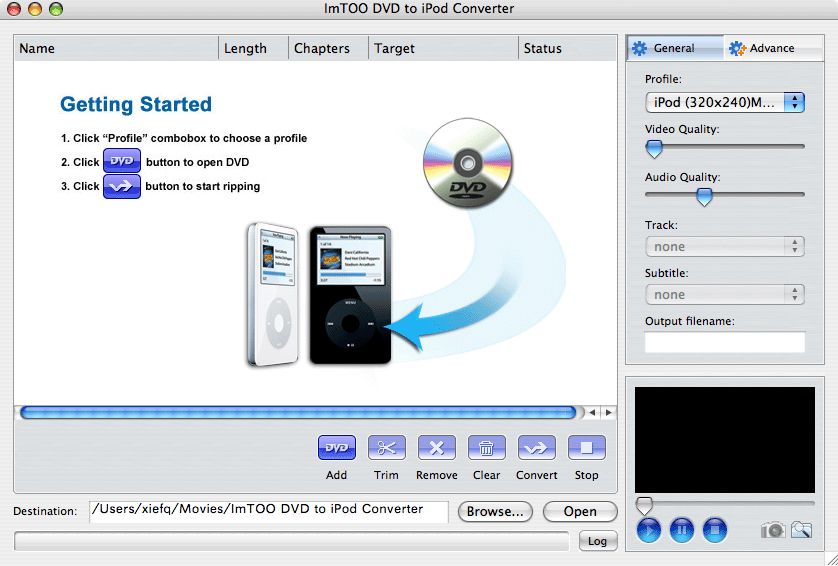Switch to the Advance tab
838x566 pixels.
[773, 48]
